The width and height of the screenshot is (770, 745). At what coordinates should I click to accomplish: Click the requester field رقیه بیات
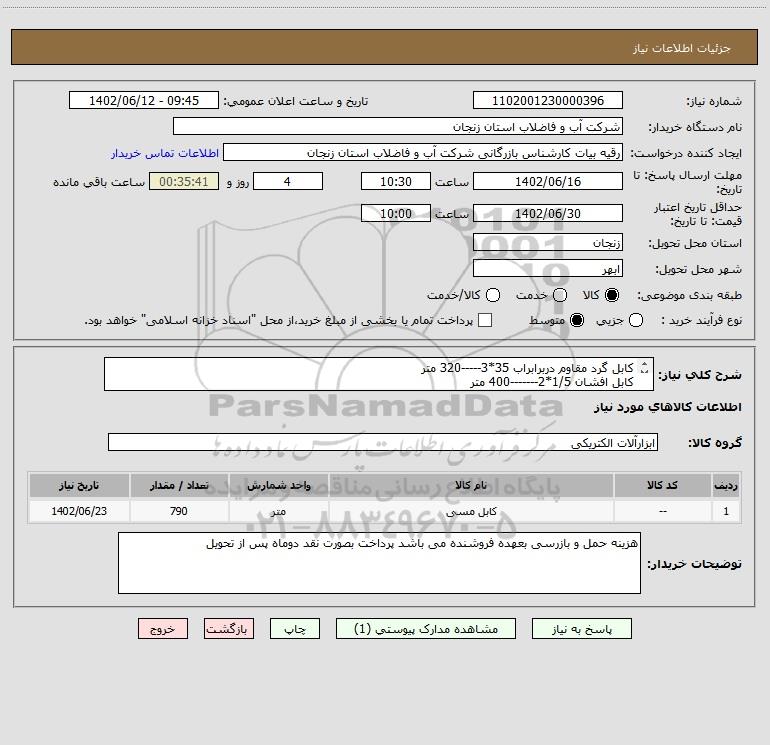coord(423,153)
